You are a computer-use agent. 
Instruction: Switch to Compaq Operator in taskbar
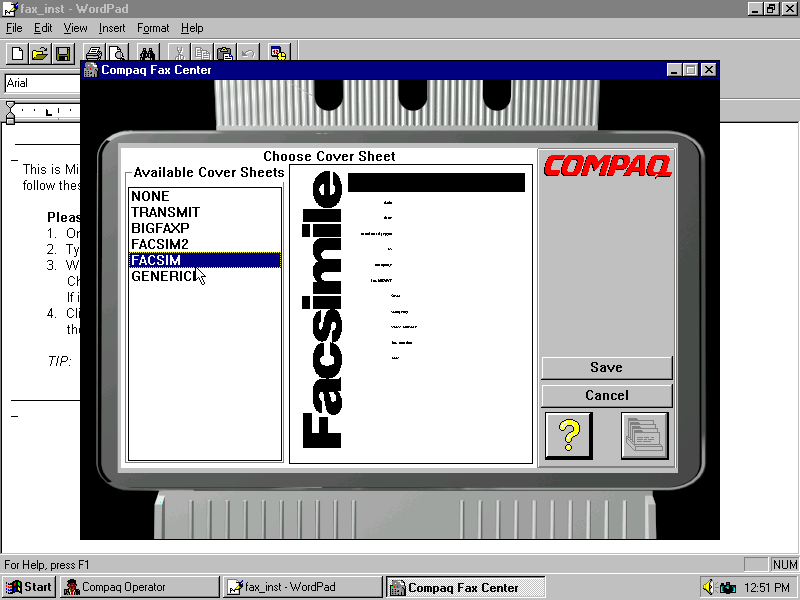coord(139,587)
